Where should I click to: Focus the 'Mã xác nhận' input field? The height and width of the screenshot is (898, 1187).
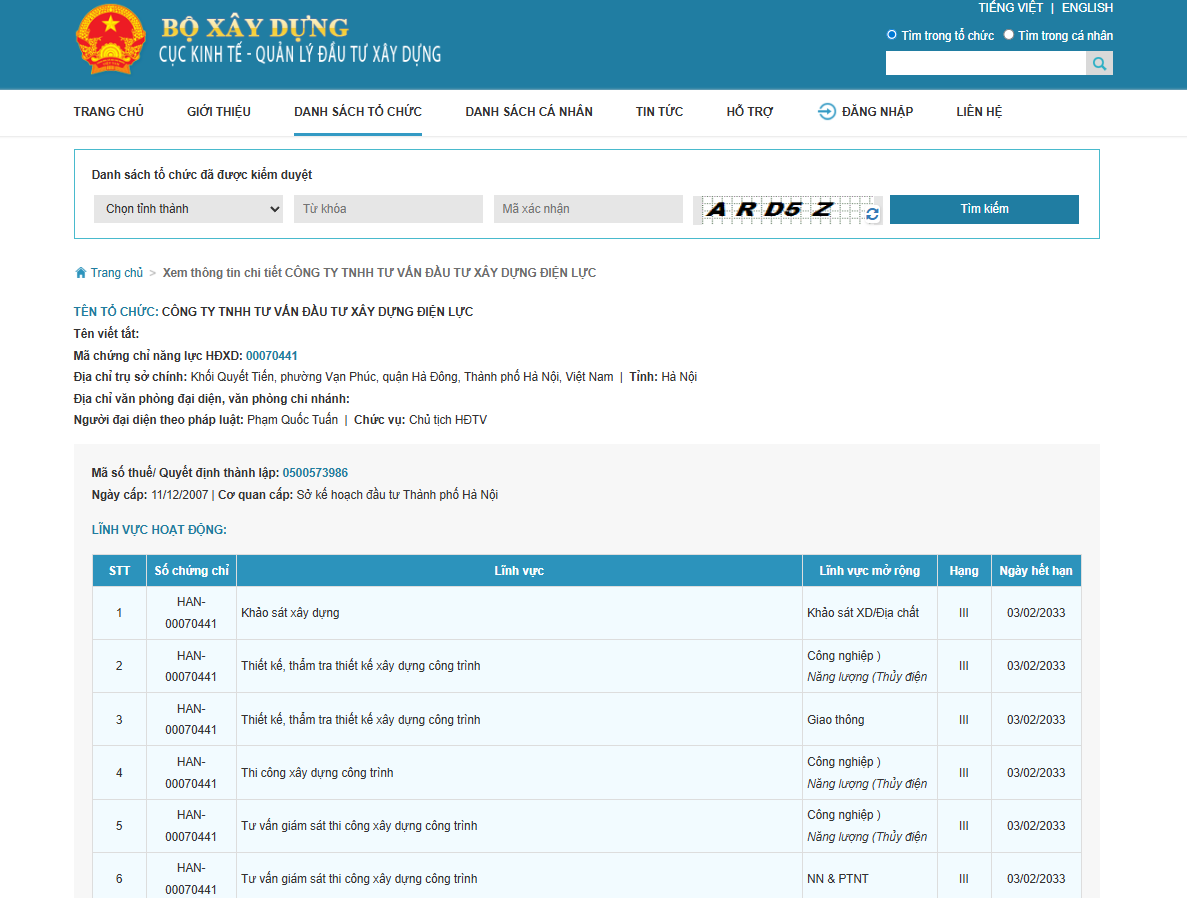(x=588, y=209)
